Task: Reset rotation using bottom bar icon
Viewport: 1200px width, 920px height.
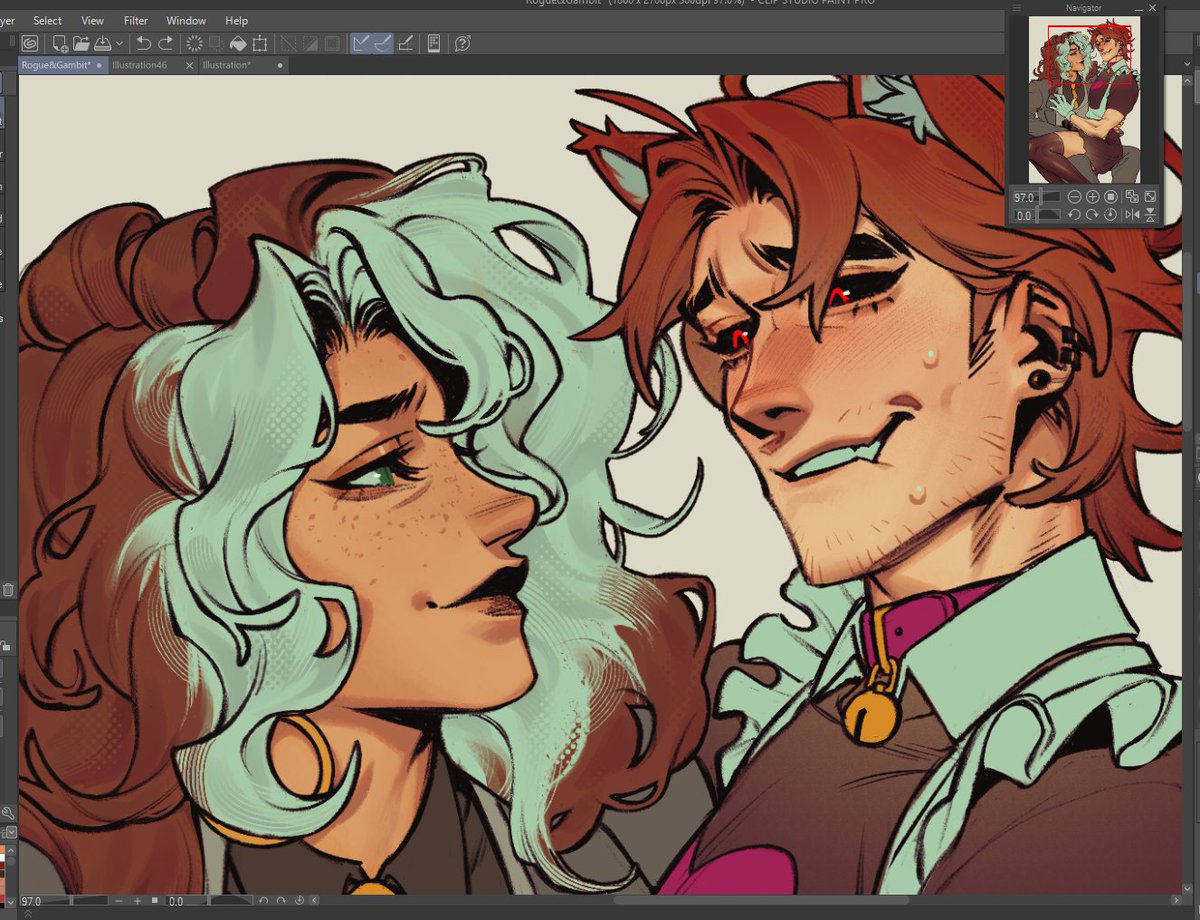Action: click(299, 901)
